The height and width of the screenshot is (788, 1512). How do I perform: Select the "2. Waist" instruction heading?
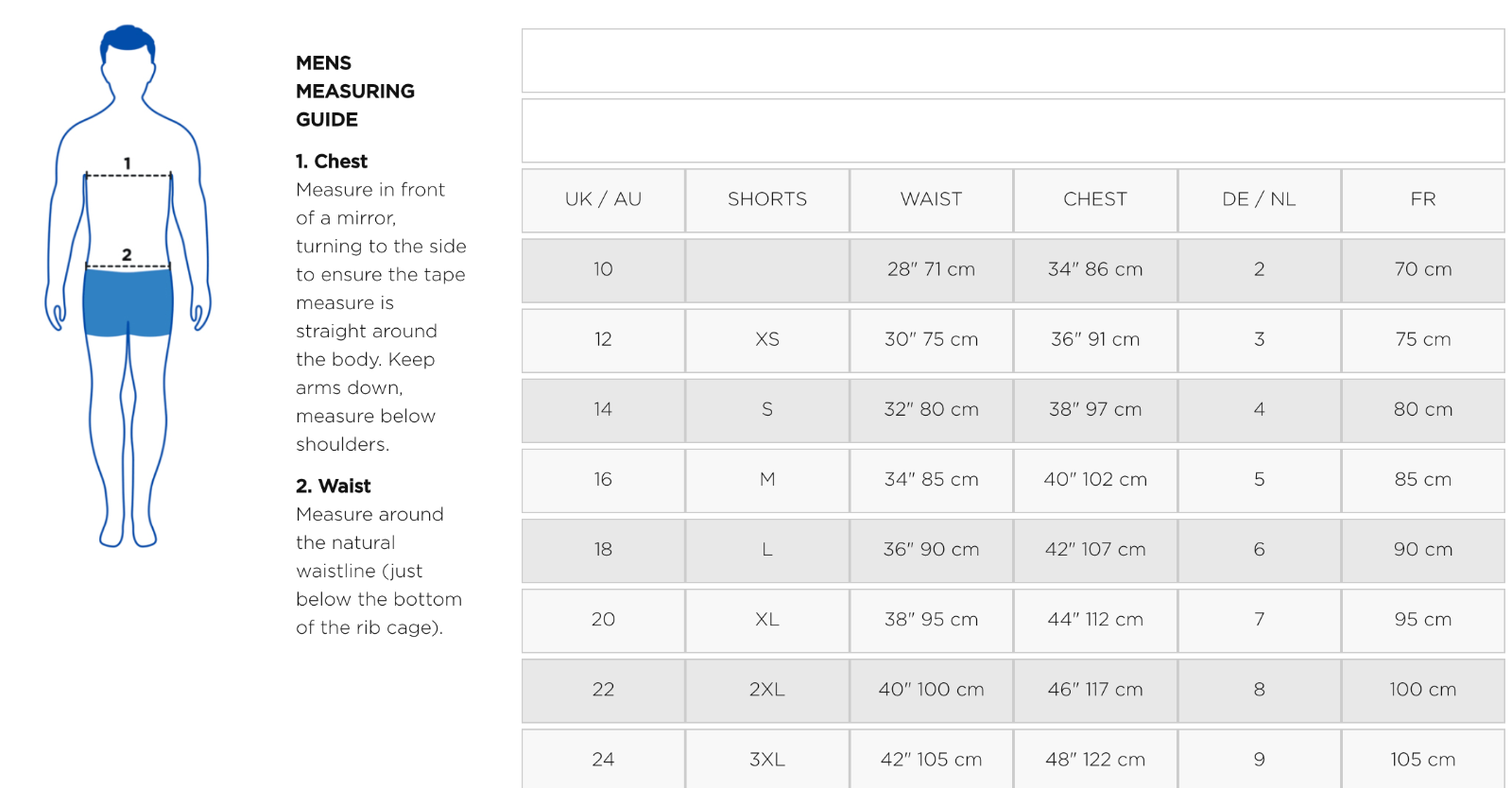[334, 487]
